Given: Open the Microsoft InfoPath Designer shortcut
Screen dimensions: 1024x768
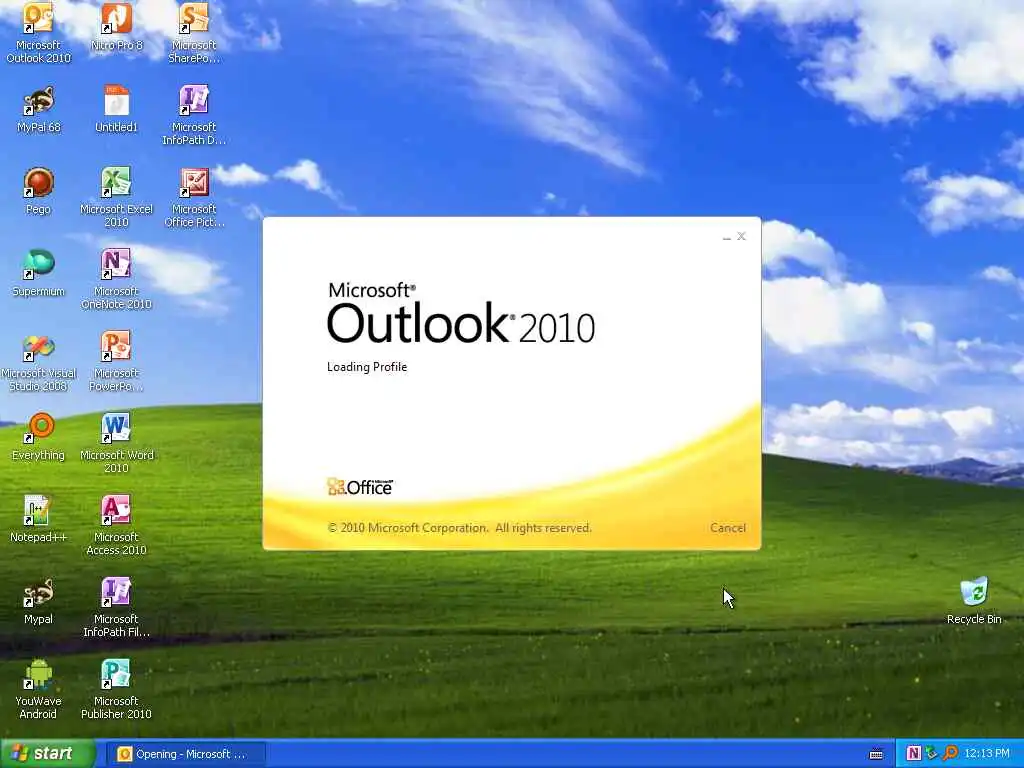Looking at the screenshot, I should (x=194, y=115).
